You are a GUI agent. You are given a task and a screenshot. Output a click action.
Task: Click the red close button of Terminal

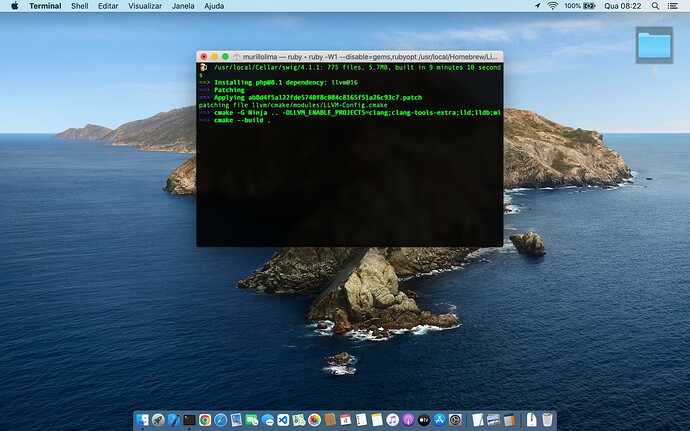(203, 57)
